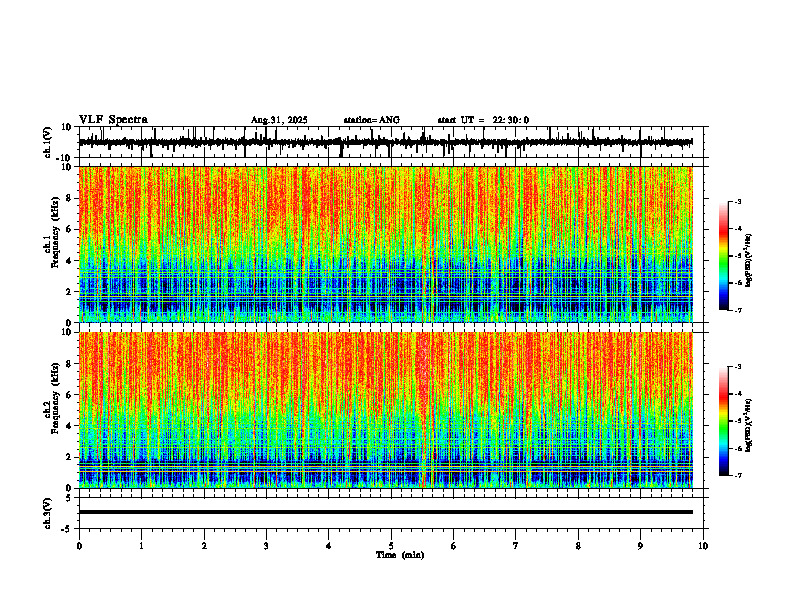This screenshot has height=612, width=792.
Task: Click the ch.1 "Frequency (kHz)" axis label
Action: point(56,232)
